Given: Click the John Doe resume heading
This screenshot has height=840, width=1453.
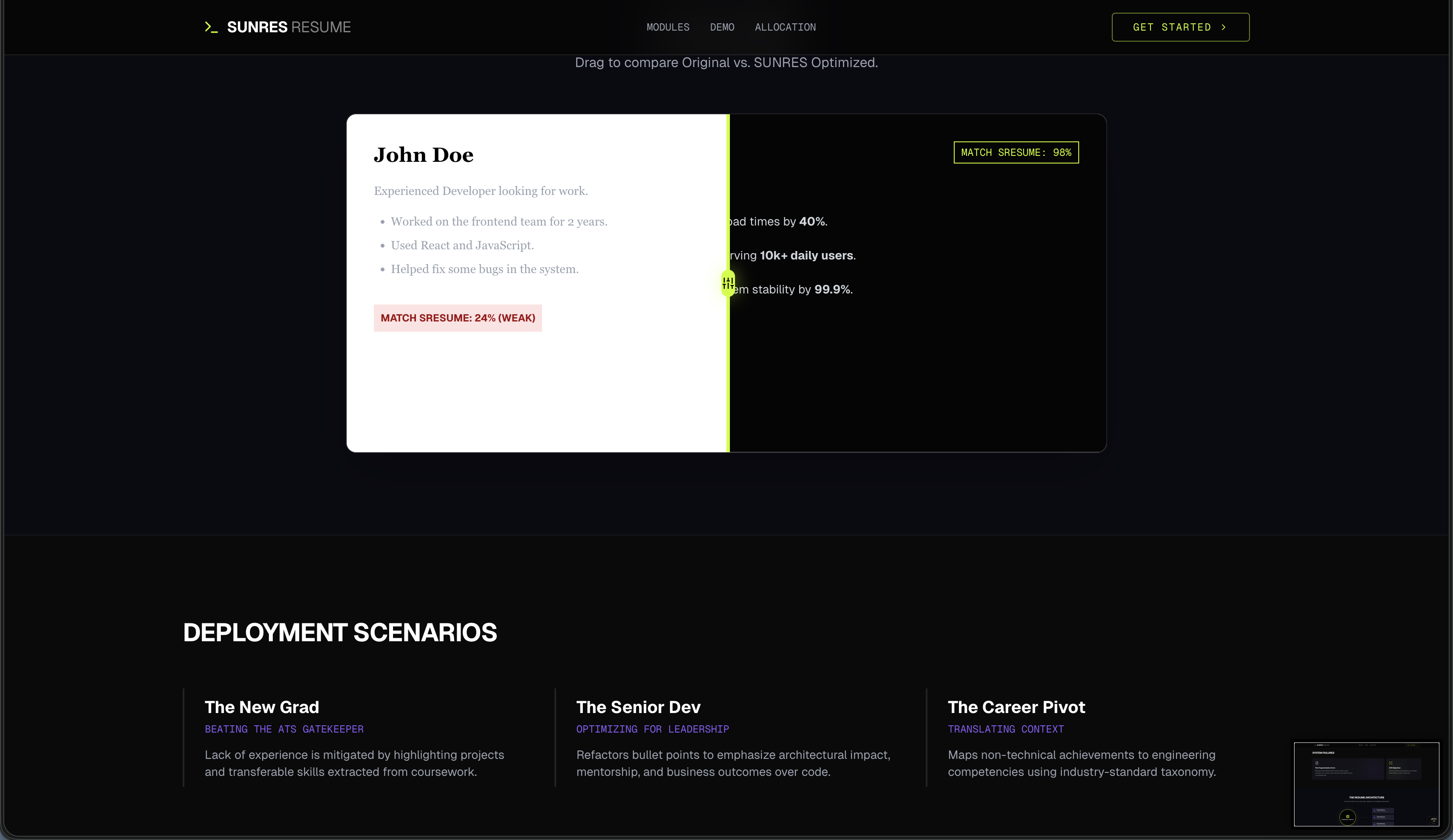Looking at the screenshot, I should [423, 155].
